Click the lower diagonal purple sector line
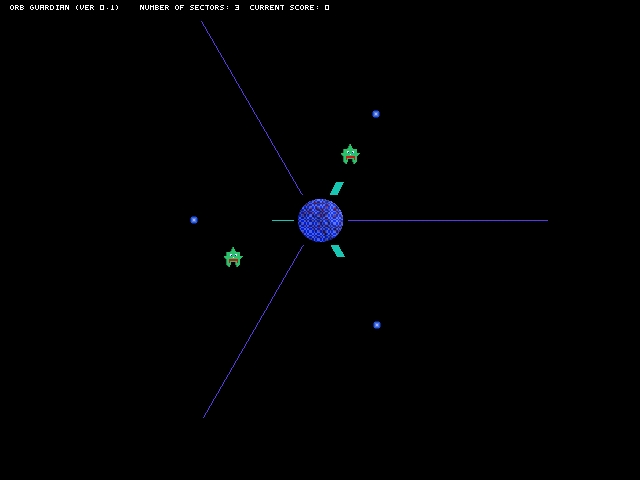This screenshot has height=480, width=640. click(253, 331)
